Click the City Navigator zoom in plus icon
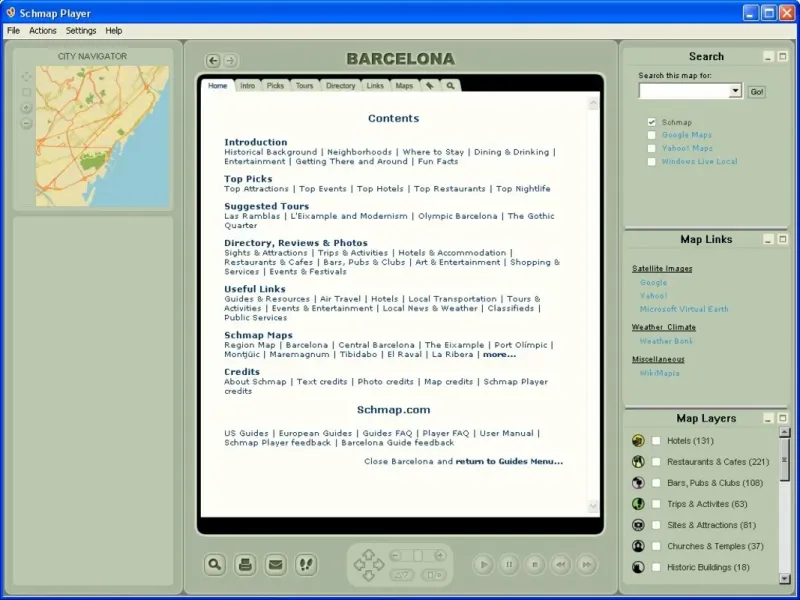This screenshot has height=600, width=800. [27, 108]
